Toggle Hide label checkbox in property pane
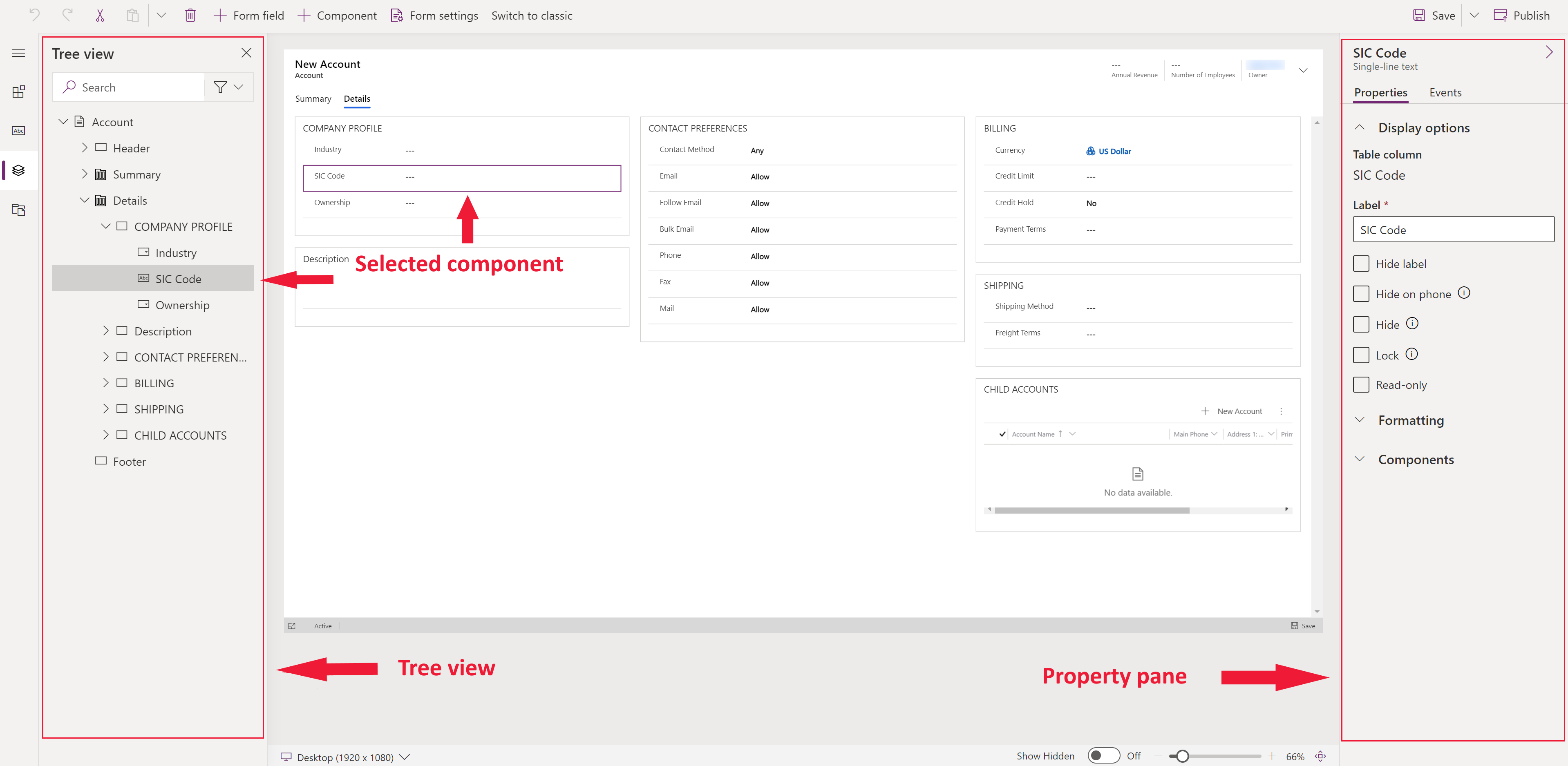Image resolution: width=1568 pixels, height=766 pixels. 1362,263
